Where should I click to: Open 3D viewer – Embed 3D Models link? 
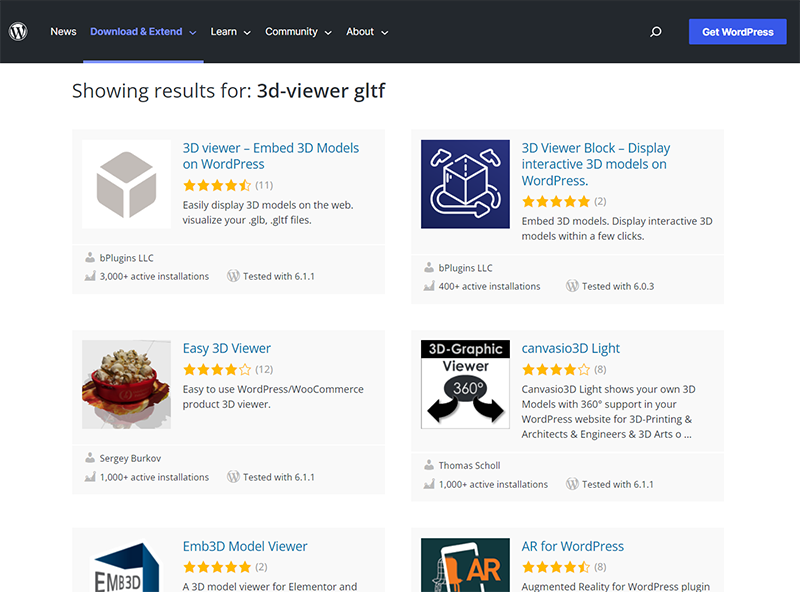click(x=271, y=156)
